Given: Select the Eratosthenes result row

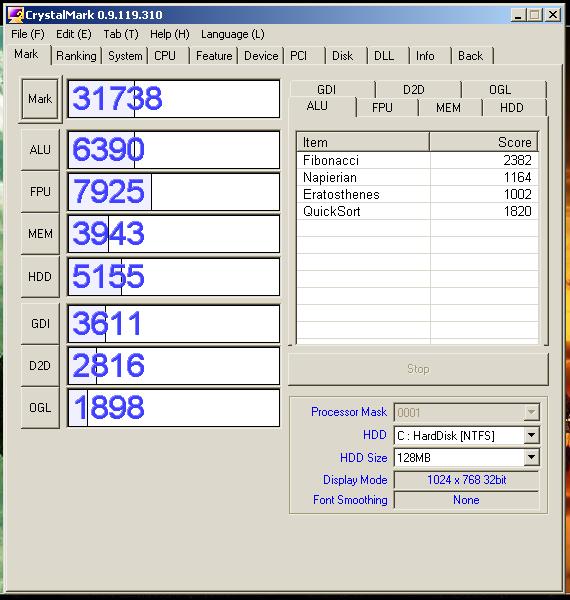Looking at the screenshot, I should [418, 194].
